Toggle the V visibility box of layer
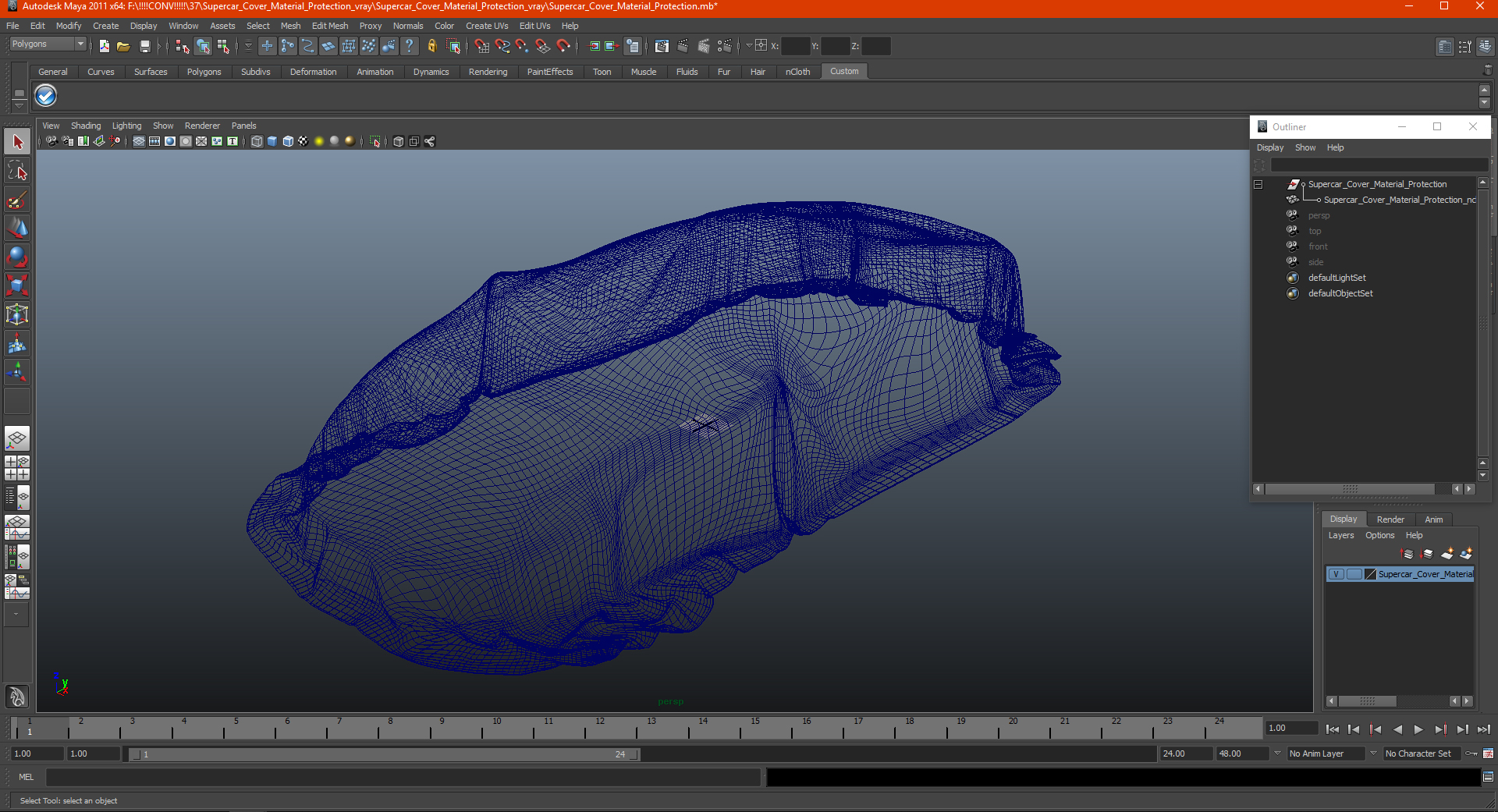The height and width of the screenshot is (812, 1498). click(x=1336, y=574)
